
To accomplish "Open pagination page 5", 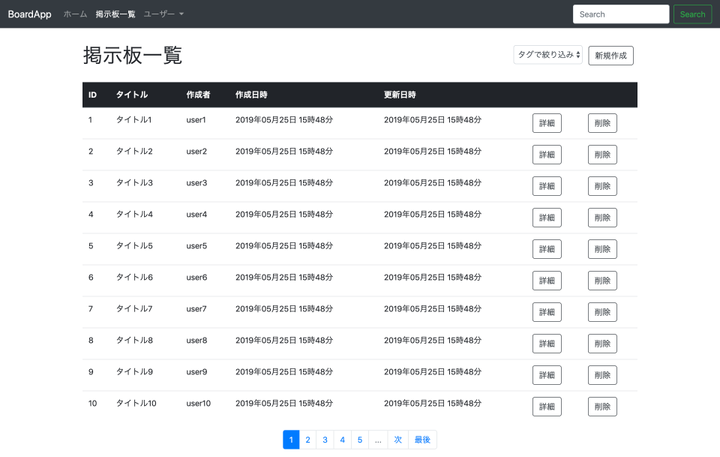I will [x=360, y=440].
